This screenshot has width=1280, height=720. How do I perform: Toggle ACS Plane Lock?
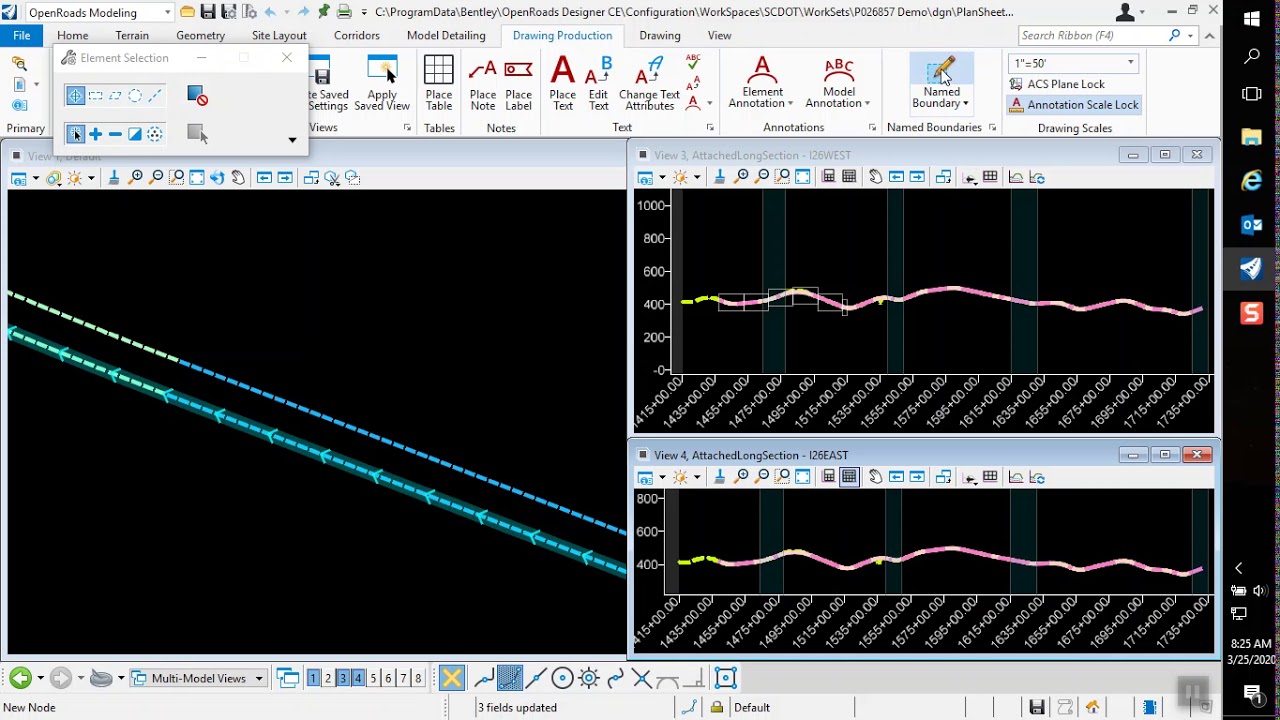(x=1057, y=84)
